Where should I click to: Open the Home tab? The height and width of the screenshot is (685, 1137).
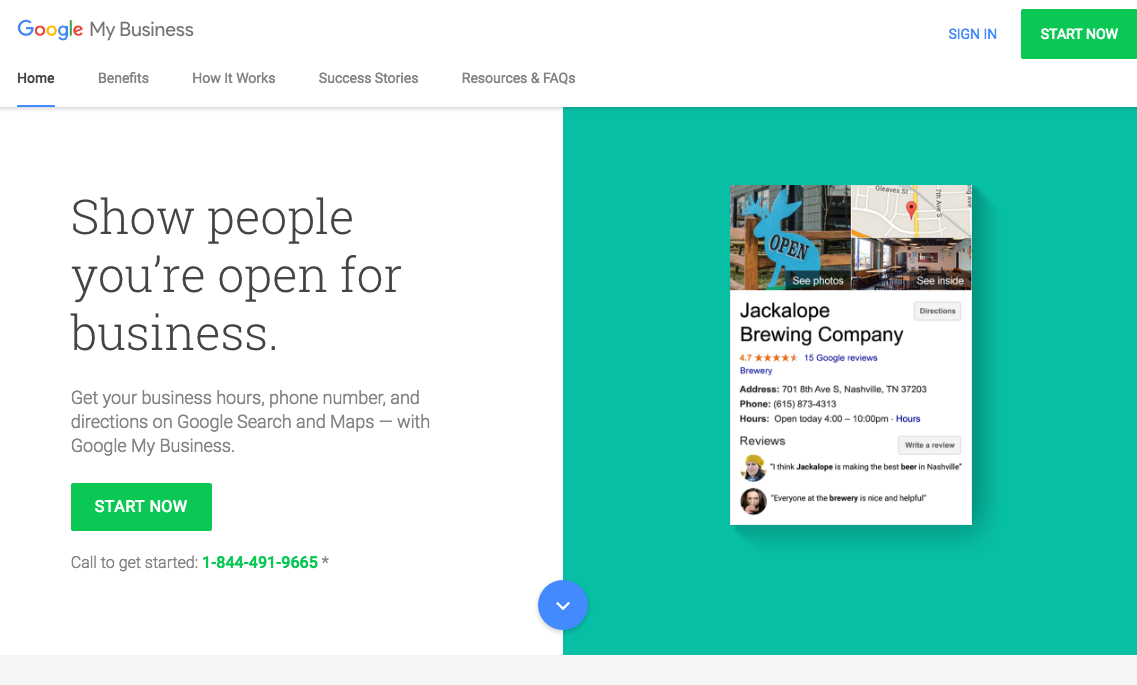(36, 78)
